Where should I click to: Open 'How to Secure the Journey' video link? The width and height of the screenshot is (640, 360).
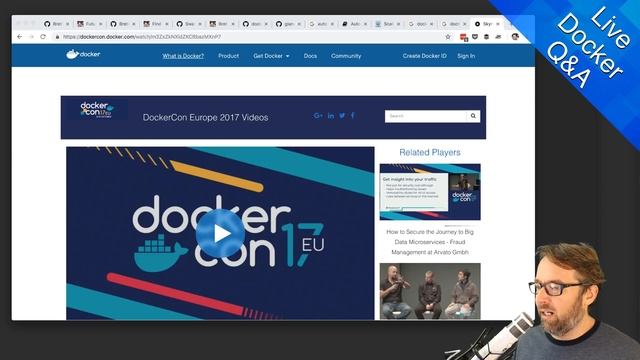pos(430,242)
